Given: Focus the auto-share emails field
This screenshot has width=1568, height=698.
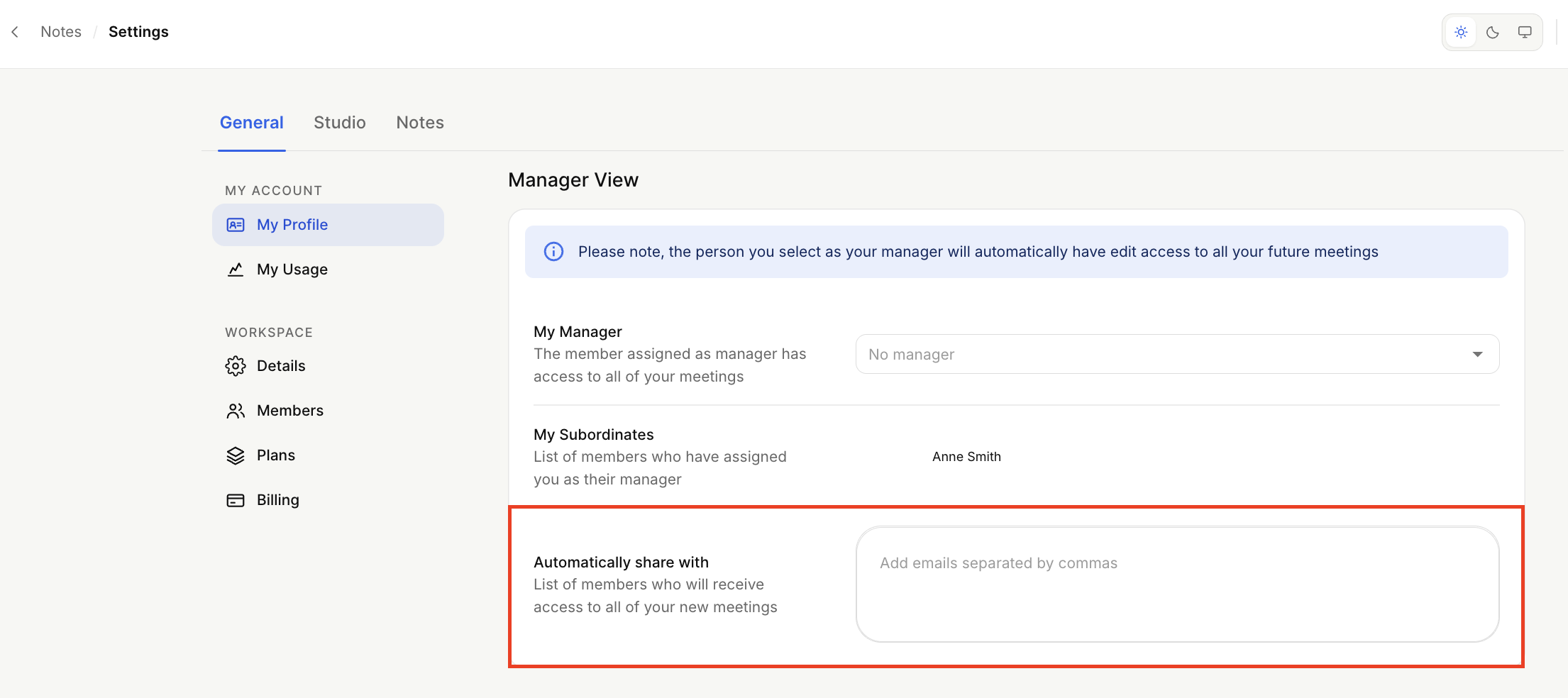Looking at the screenshot, I should coord(1178,585).
